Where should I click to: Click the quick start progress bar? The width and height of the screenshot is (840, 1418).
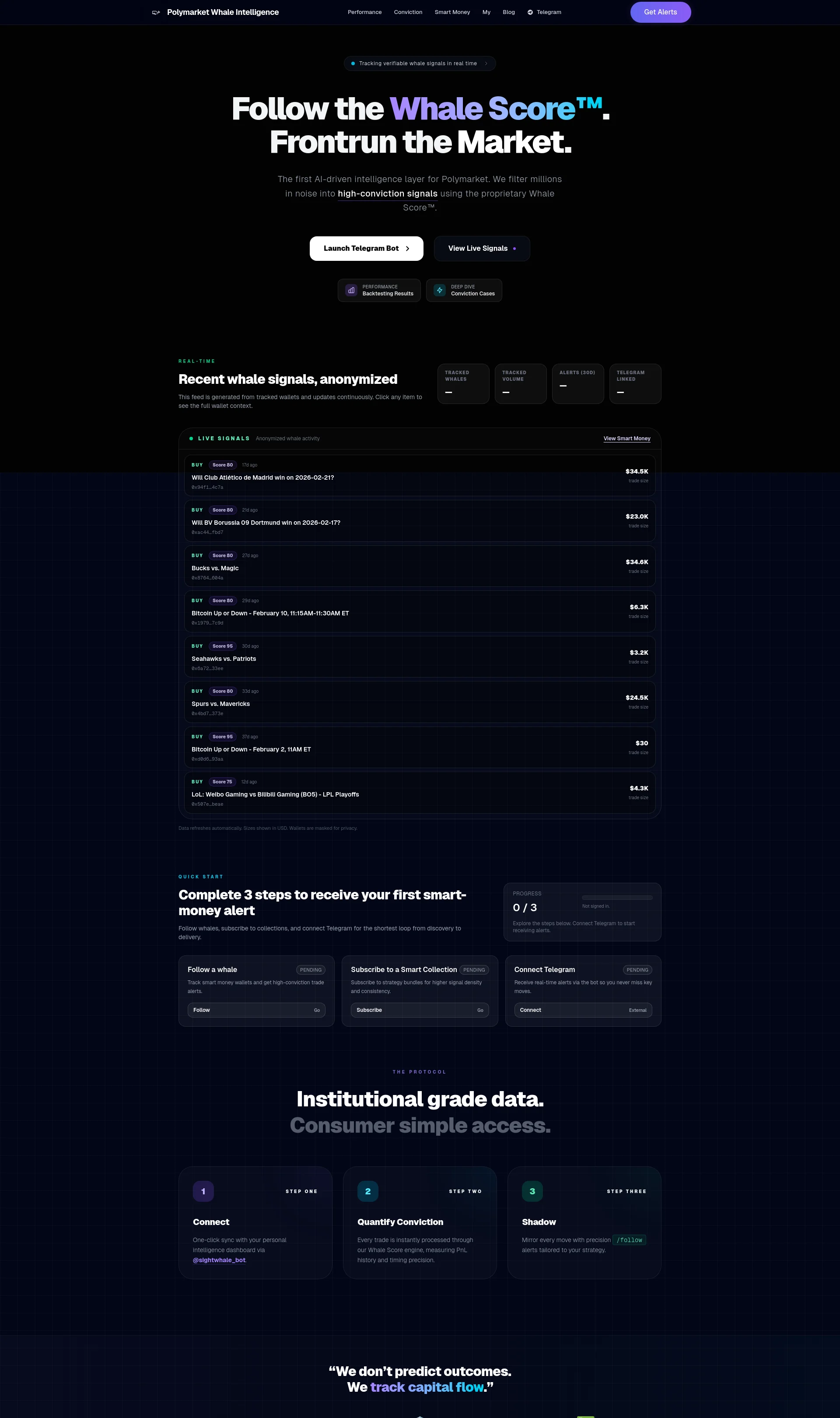coord(617,898)
